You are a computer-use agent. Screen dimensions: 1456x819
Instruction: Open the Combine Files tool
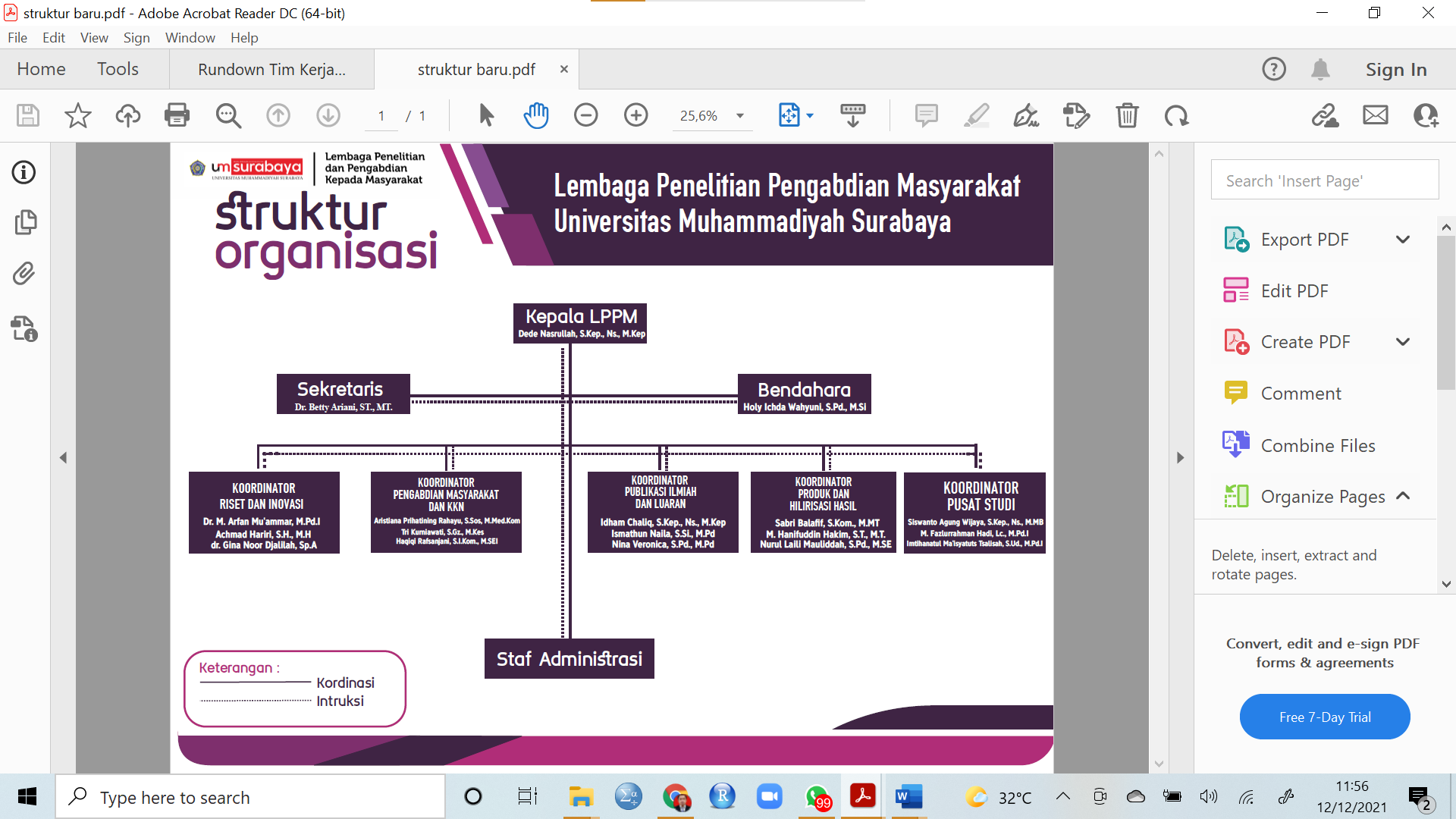click(1318, 446)
